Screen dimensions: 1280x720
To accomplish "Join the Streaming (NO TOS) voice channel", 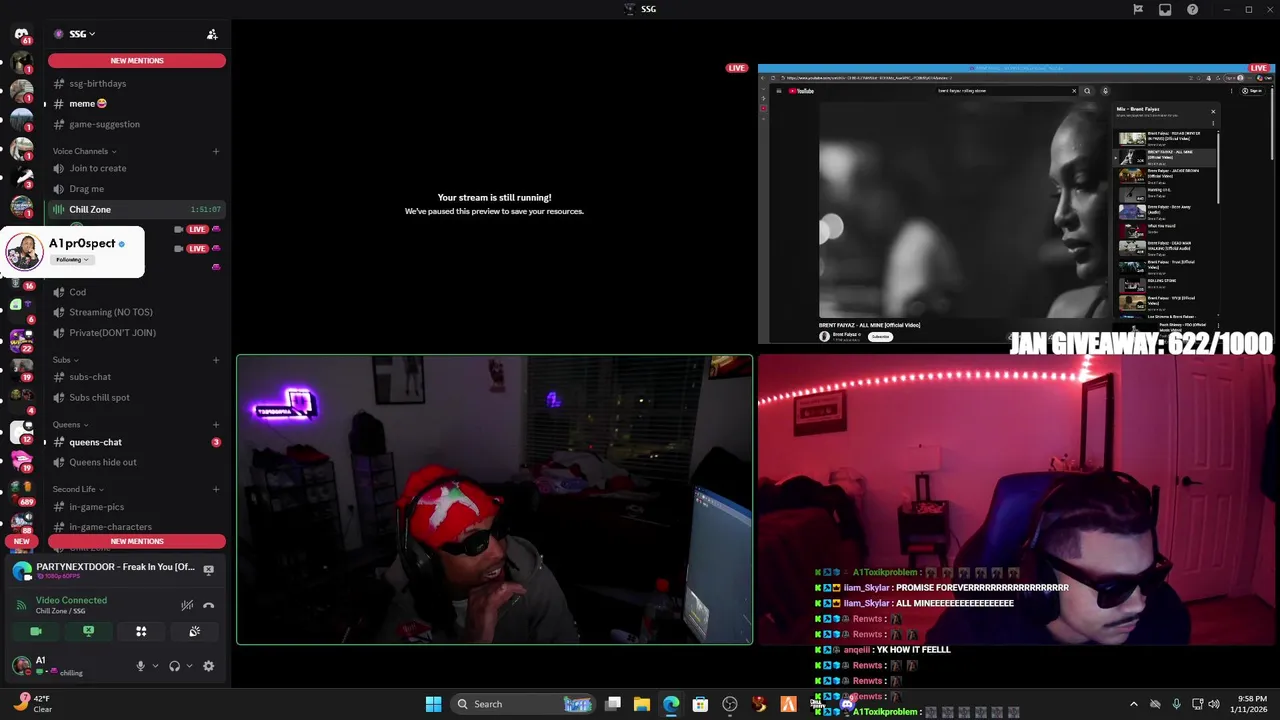I will [x=135, y=312].
